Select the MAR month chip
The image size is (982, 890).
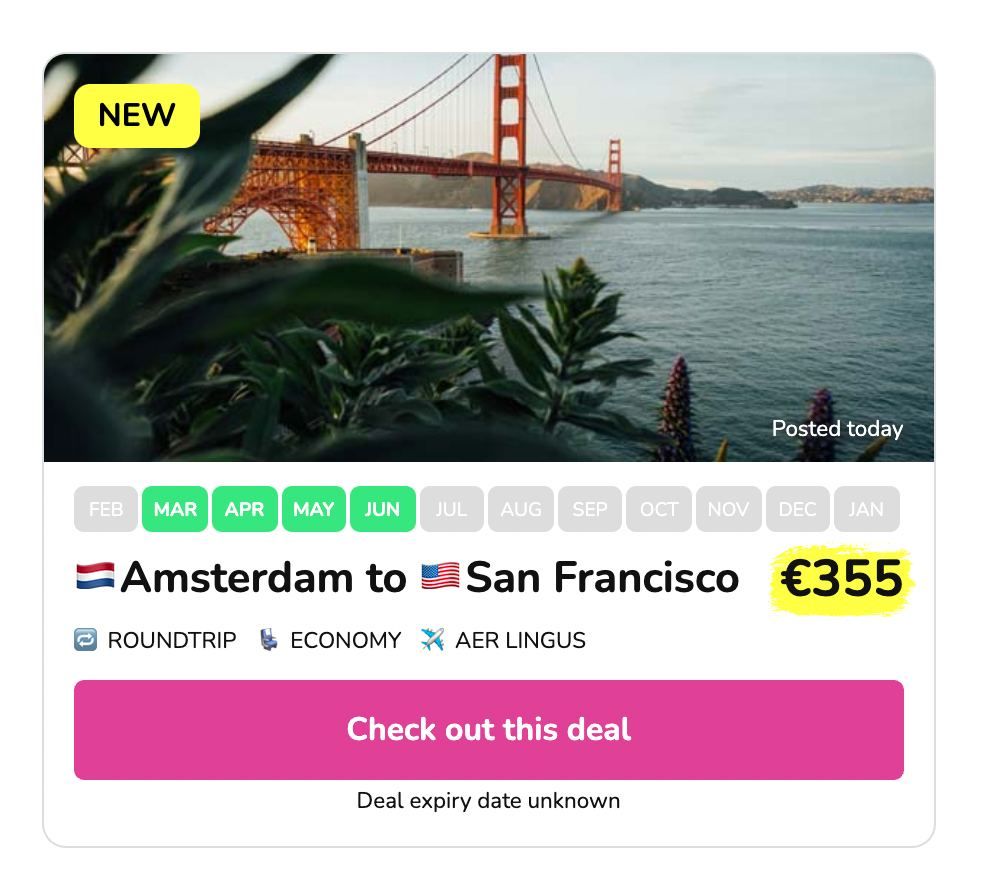(x=175, y=509)
